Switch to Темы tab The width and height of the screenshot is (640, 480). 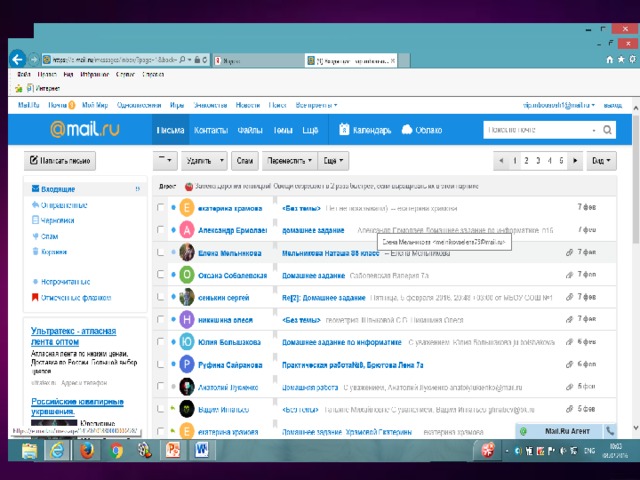[283, 130]
